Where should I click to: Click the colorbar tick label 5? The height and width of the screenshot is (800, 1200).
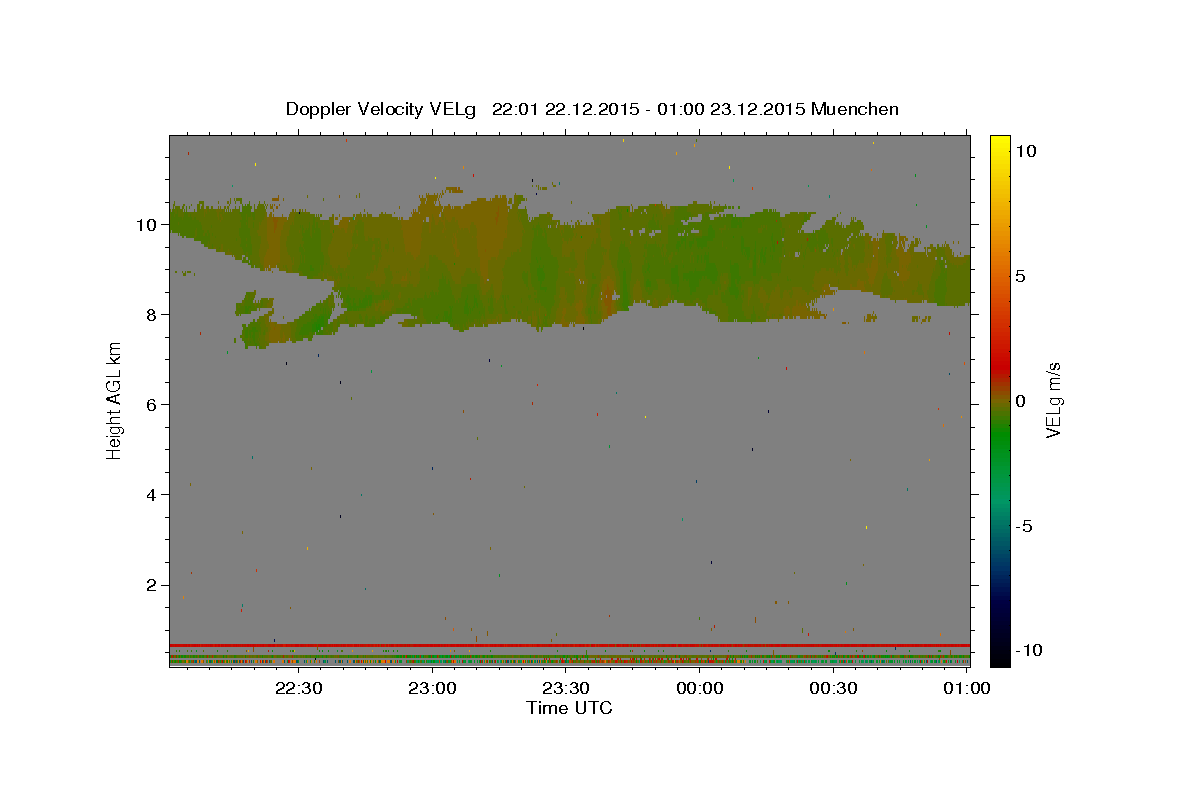click(x=1020, y=276)
